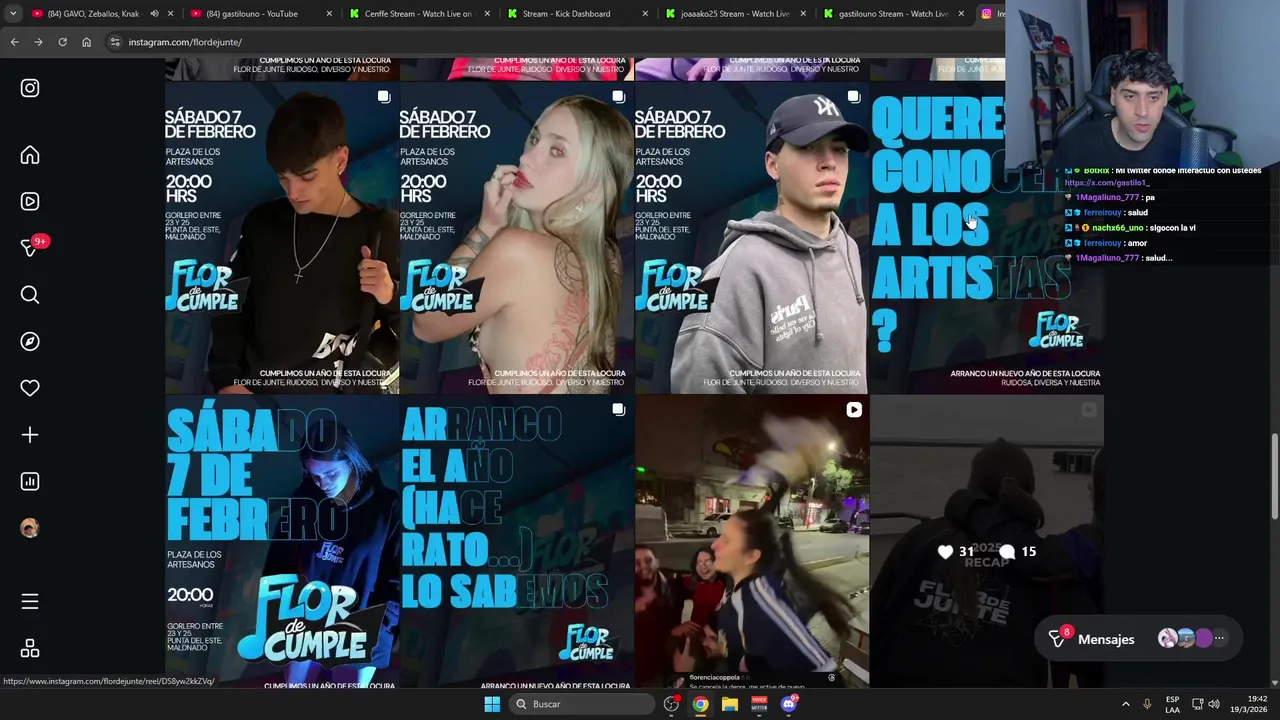Click carousel icon on the black-shirt guy's post
The height and width of the screenshot is (720, 1280).
pos(383,97)
